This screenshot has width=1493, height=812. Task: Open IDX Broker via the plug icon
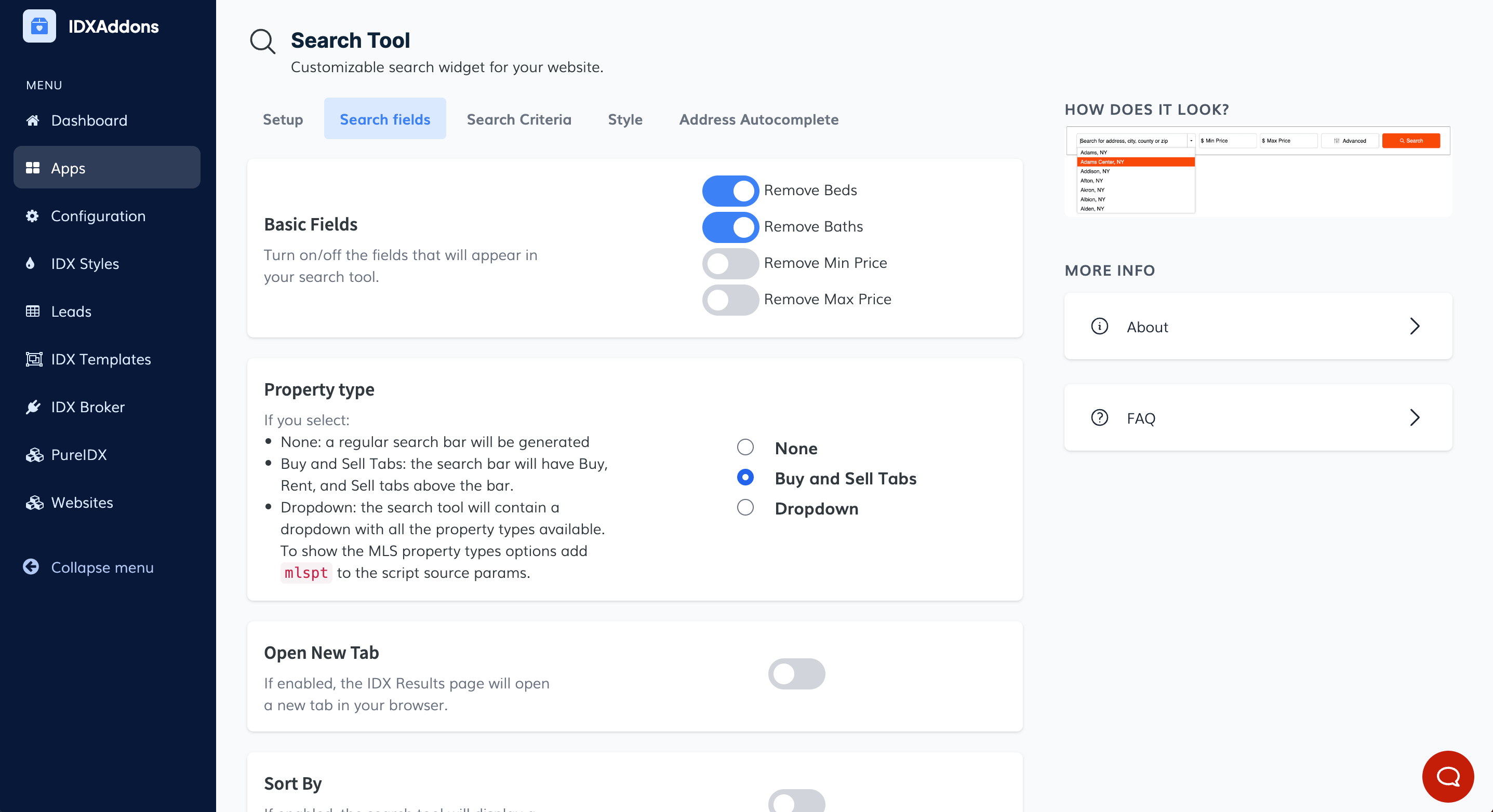click(x=33, y=407)
